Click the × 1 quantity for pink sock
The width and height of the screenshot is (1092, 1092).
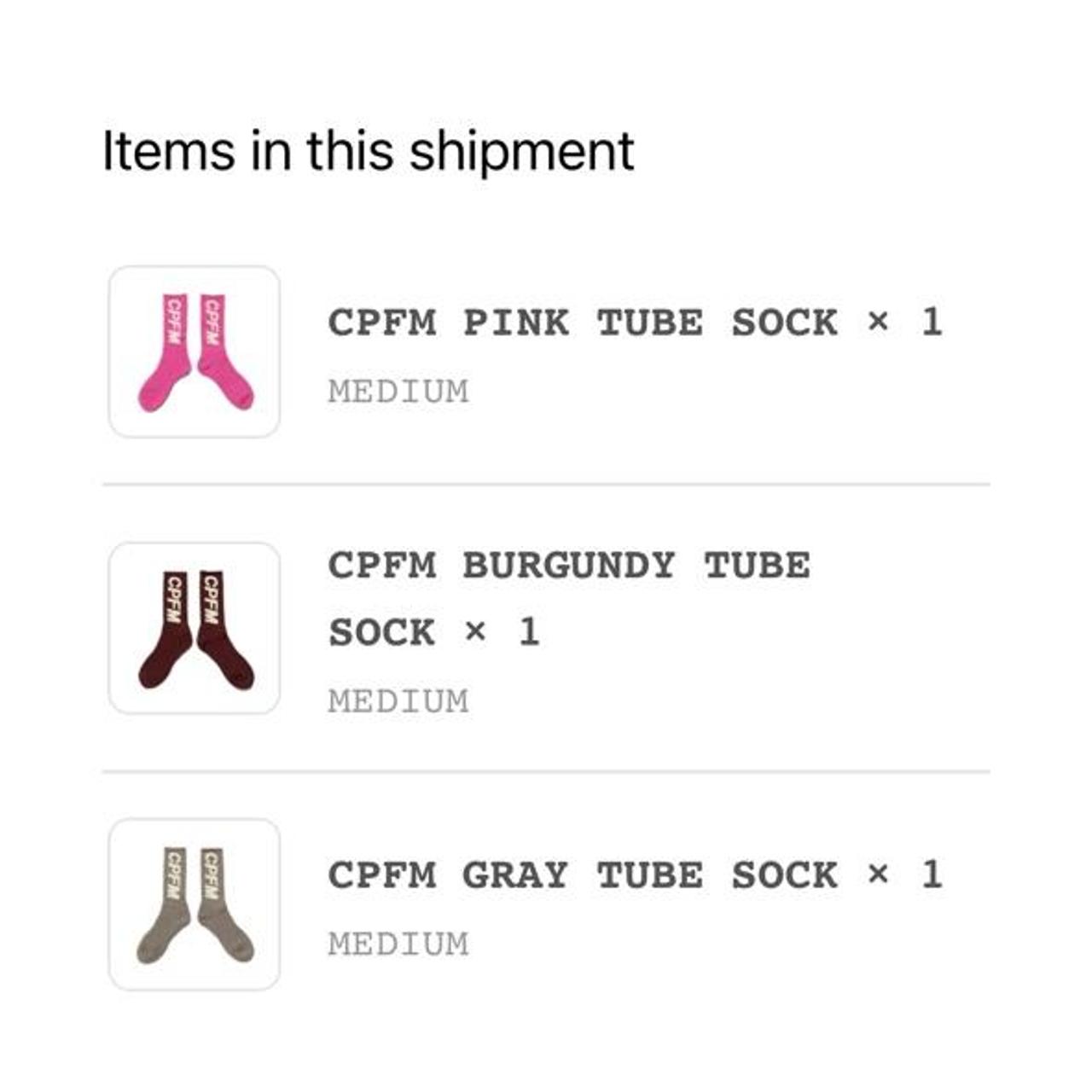pyautogui.click(x=905, y=322)
